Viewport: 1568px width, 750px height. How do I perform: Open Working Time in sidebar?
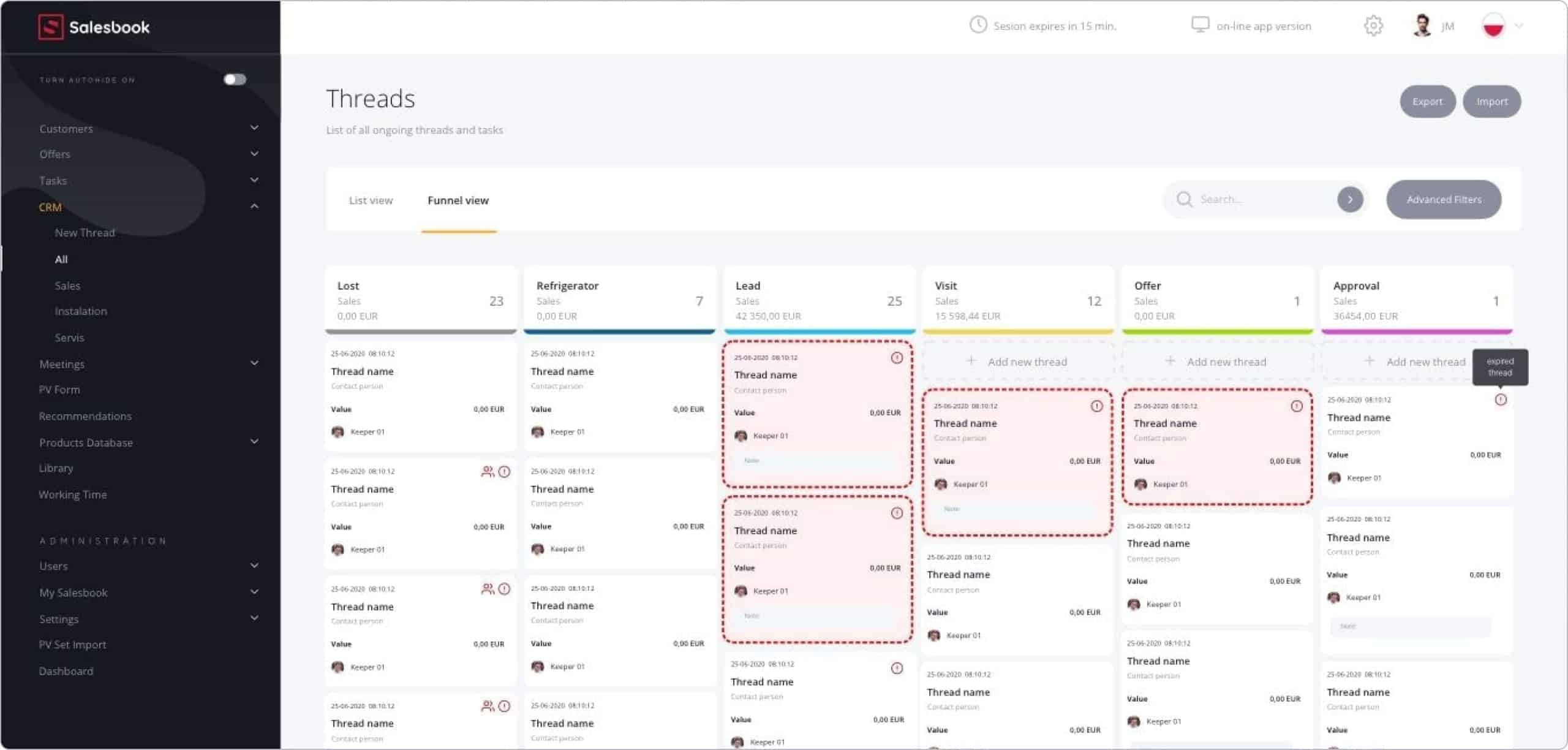pyautogui.click(x=72, y=494)
